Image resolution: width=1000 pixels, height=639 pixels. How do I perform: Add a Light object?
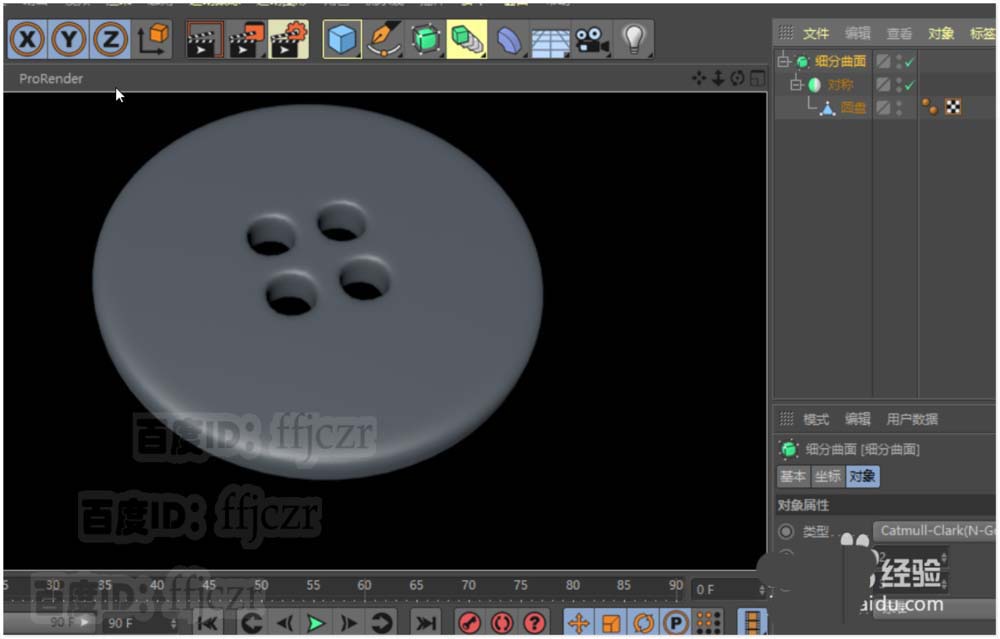click(633, 40)
